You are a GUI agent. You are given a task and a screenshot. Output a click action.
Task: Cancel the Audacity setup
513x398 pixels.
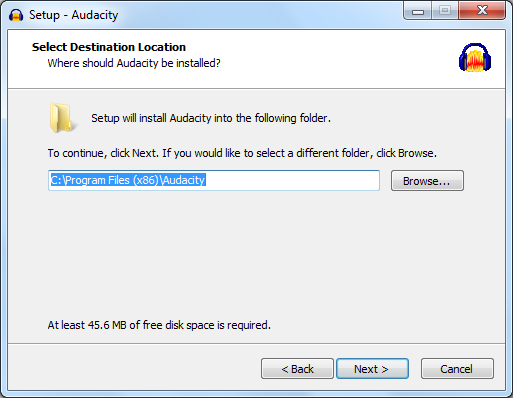coord(457,369)
